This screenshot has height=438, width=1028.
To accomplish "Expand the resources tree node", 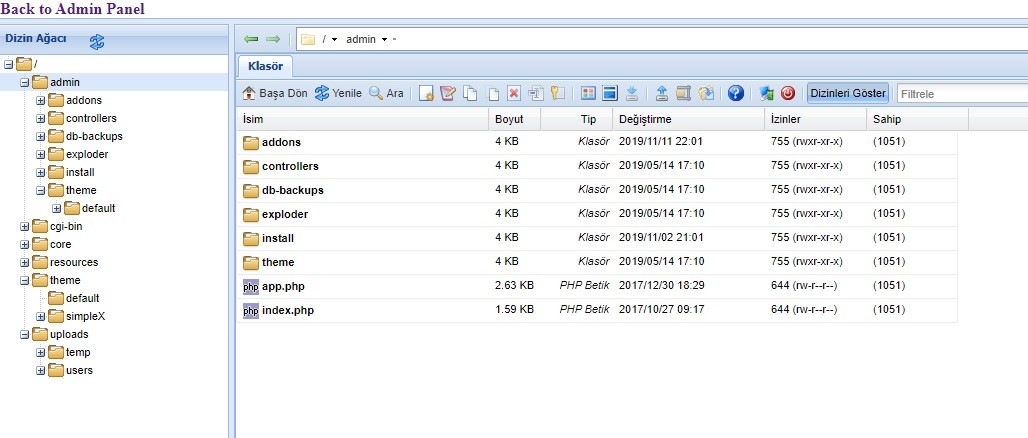I will [x=24, y=262].
